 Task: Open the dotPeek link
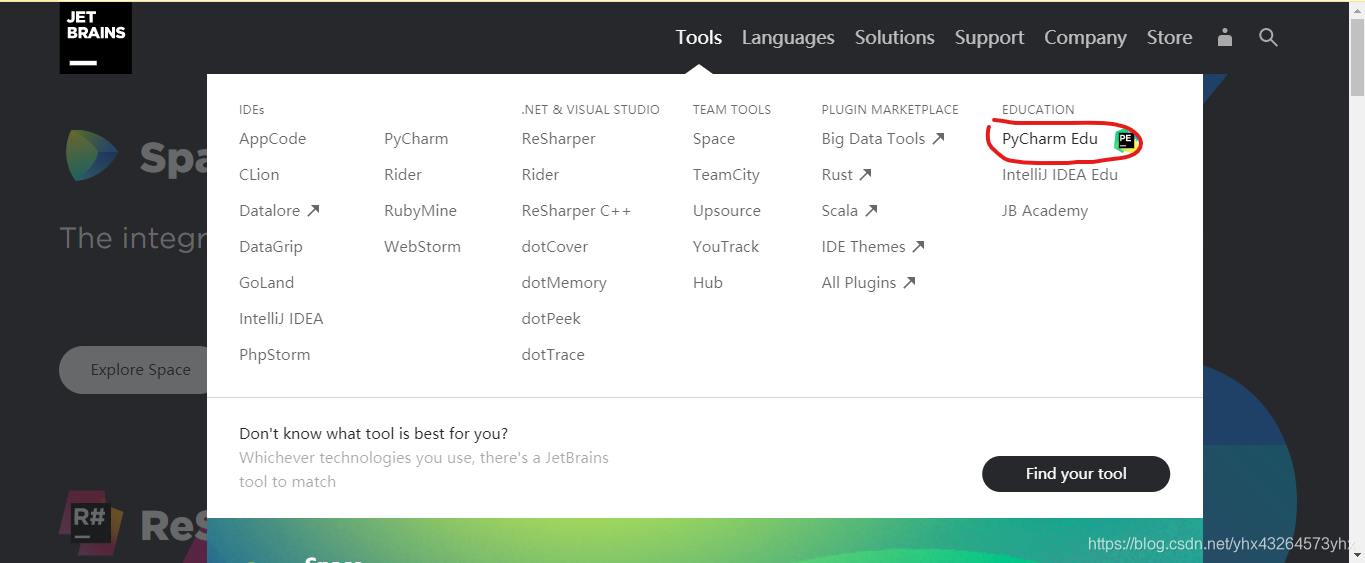coord(551,319)
